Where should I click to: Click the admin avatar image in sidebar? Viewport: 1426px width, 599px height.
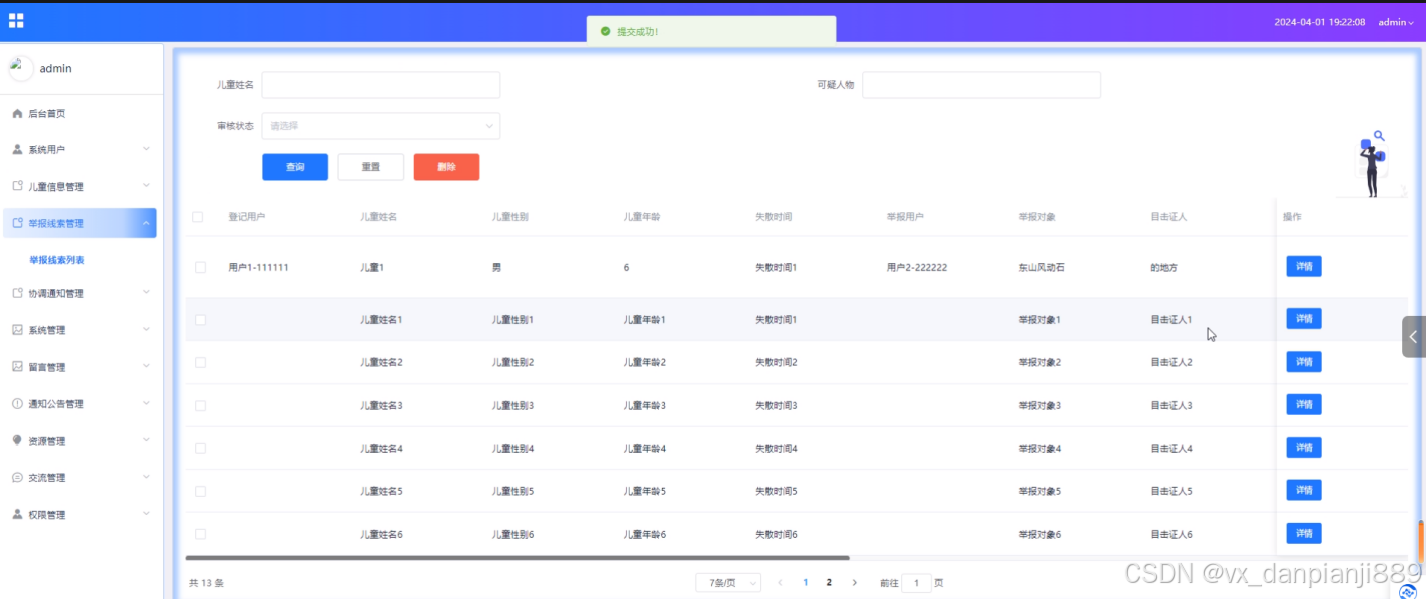coord(20,68)
